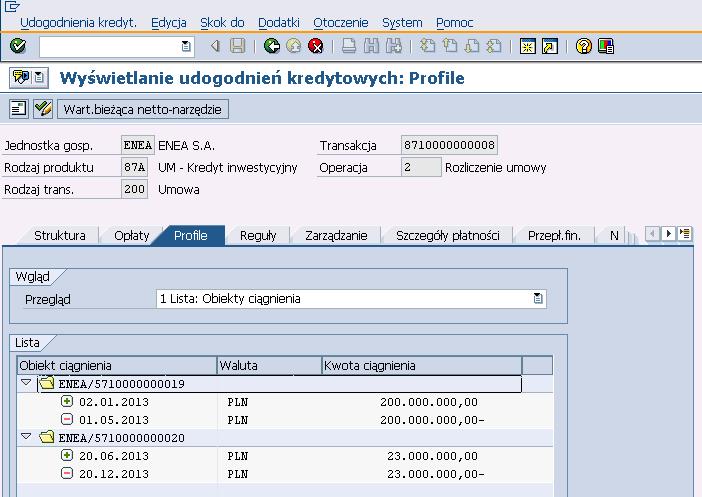This screenshot has width=702, height=497.
Task: Open the Przegląd dropdown list
Action: point(538,299)
